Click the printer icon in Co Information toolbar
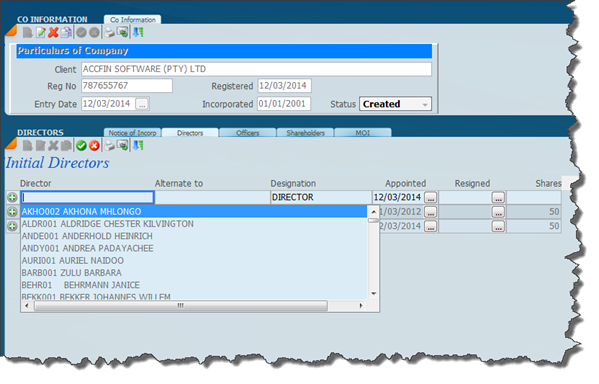The height and width of the screenshot is (384, 599). pos(110,32)
